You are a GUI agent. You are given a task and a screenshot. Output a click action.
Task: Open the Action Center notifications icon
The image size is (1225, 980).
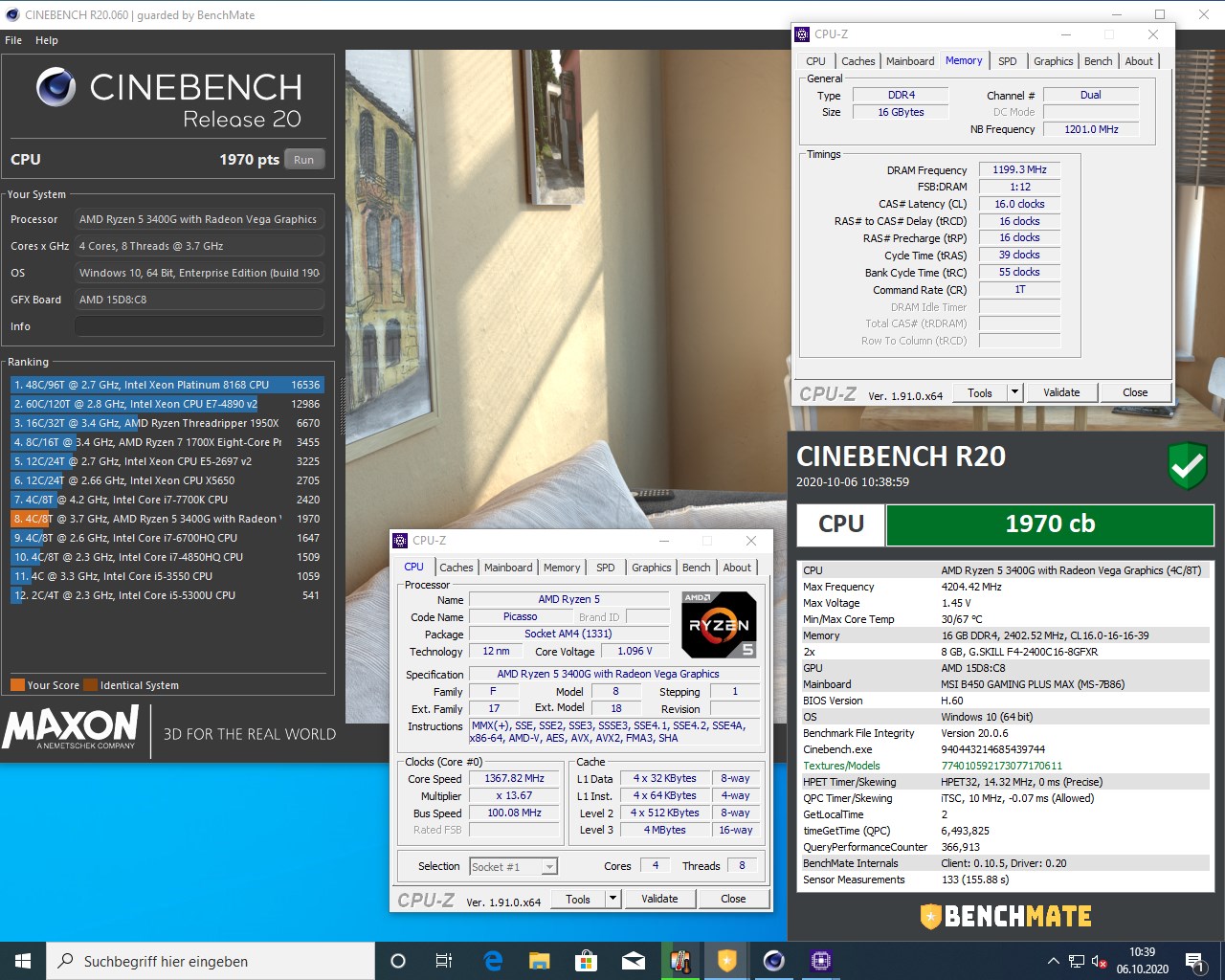click(1194, 961)
